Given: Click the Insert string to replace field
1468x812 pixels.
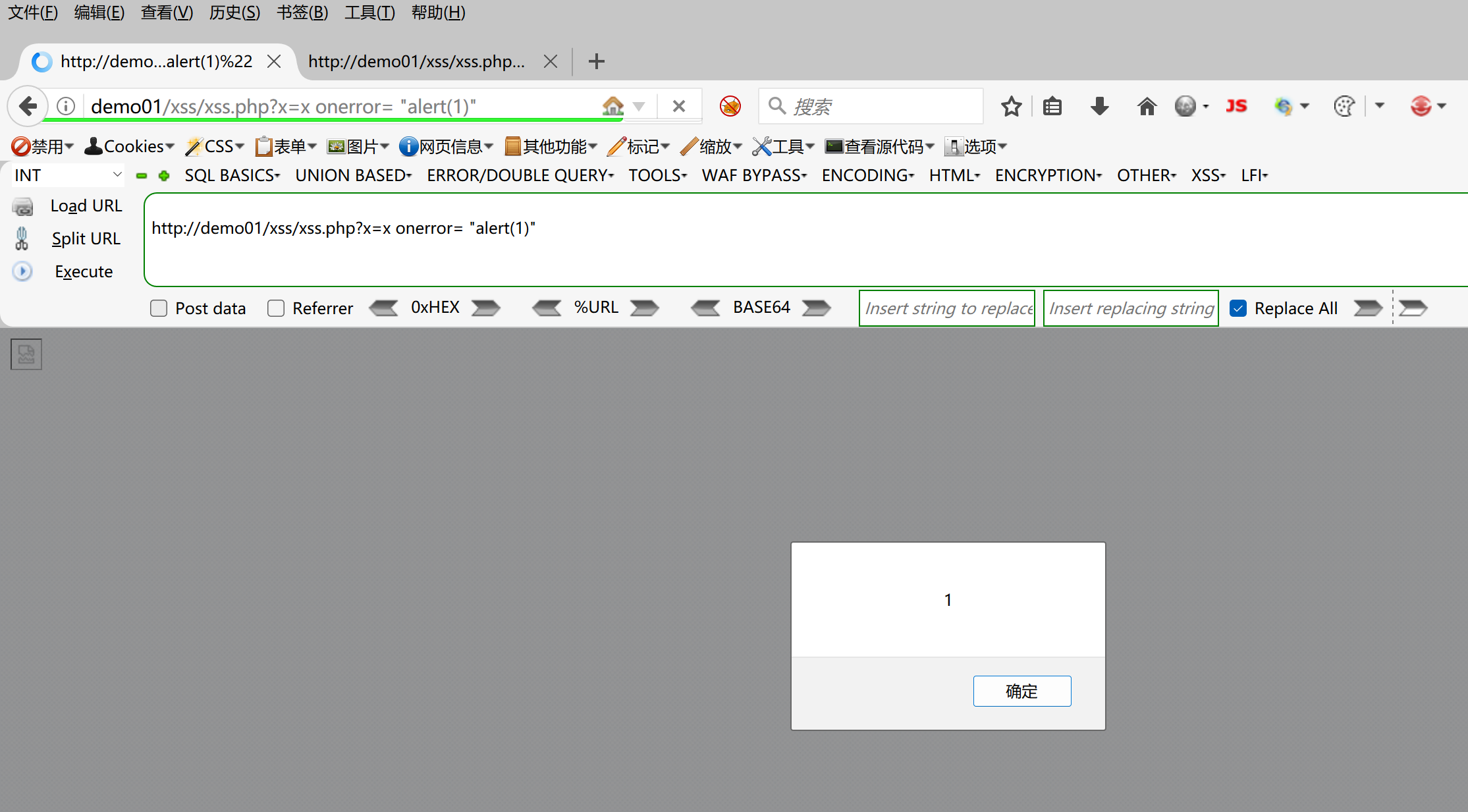Looking at the screenshot, I should pyautogui.click(x=946, y=308).
